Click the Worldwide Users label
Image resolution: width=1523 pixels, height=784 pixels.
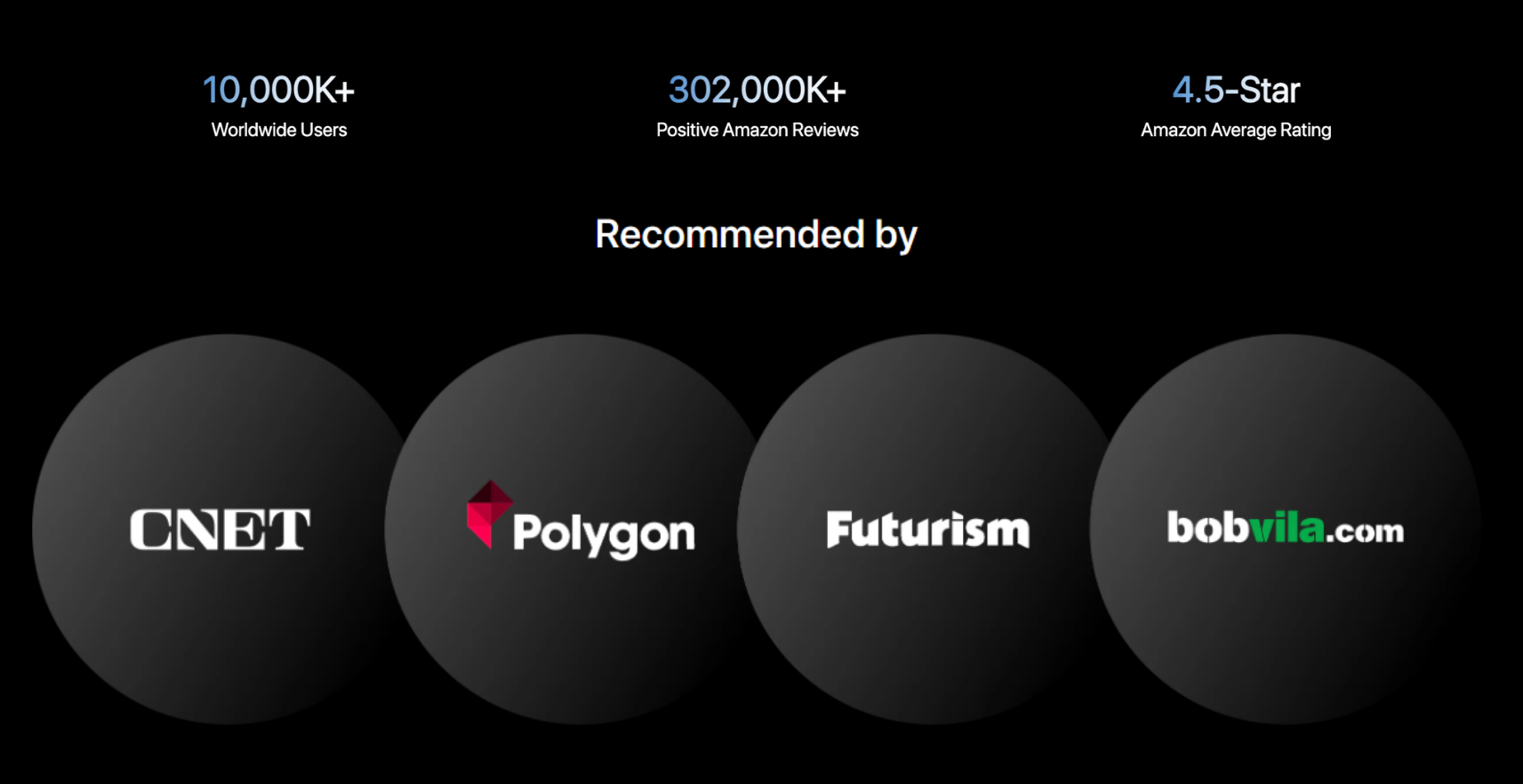click(278, 130)
